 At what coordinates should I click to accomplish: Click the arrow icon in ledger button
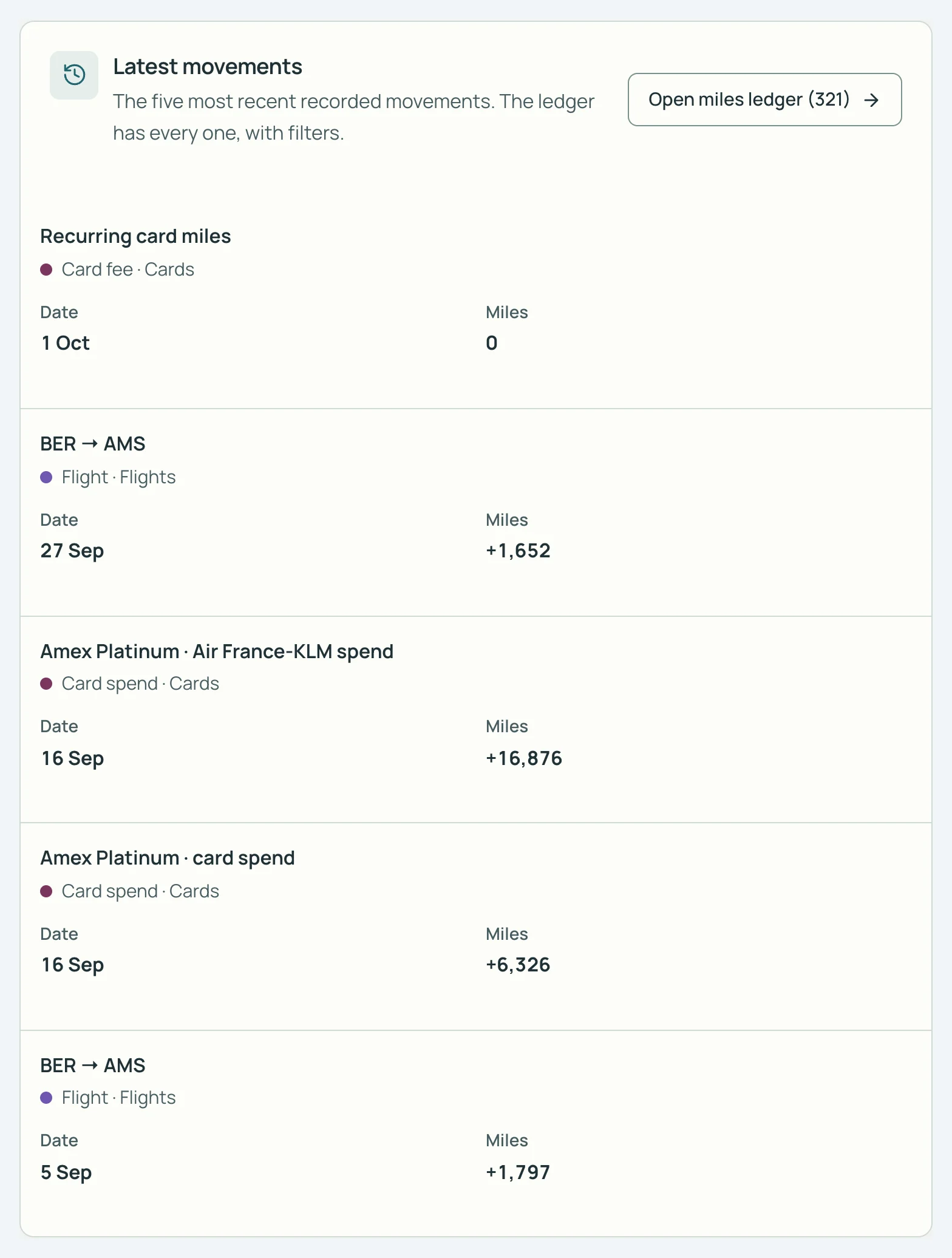tap(871, 100)
